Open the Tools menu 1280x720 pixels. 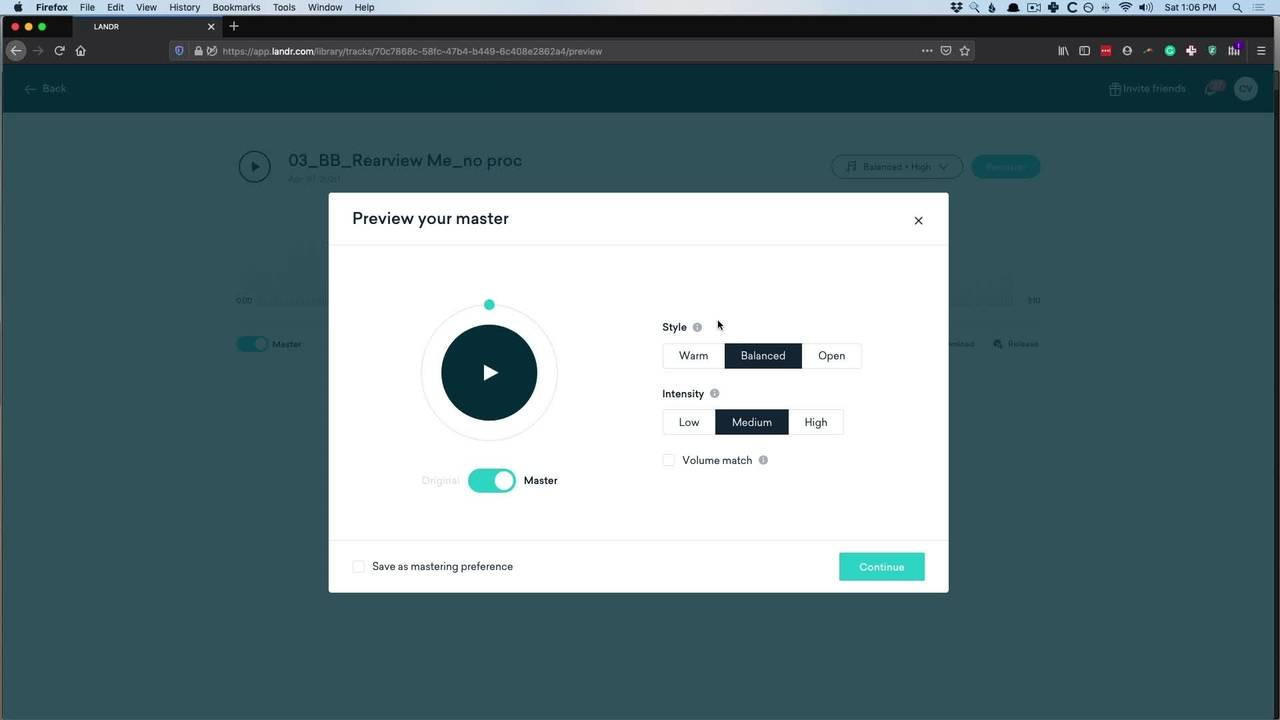coord(284,7)
